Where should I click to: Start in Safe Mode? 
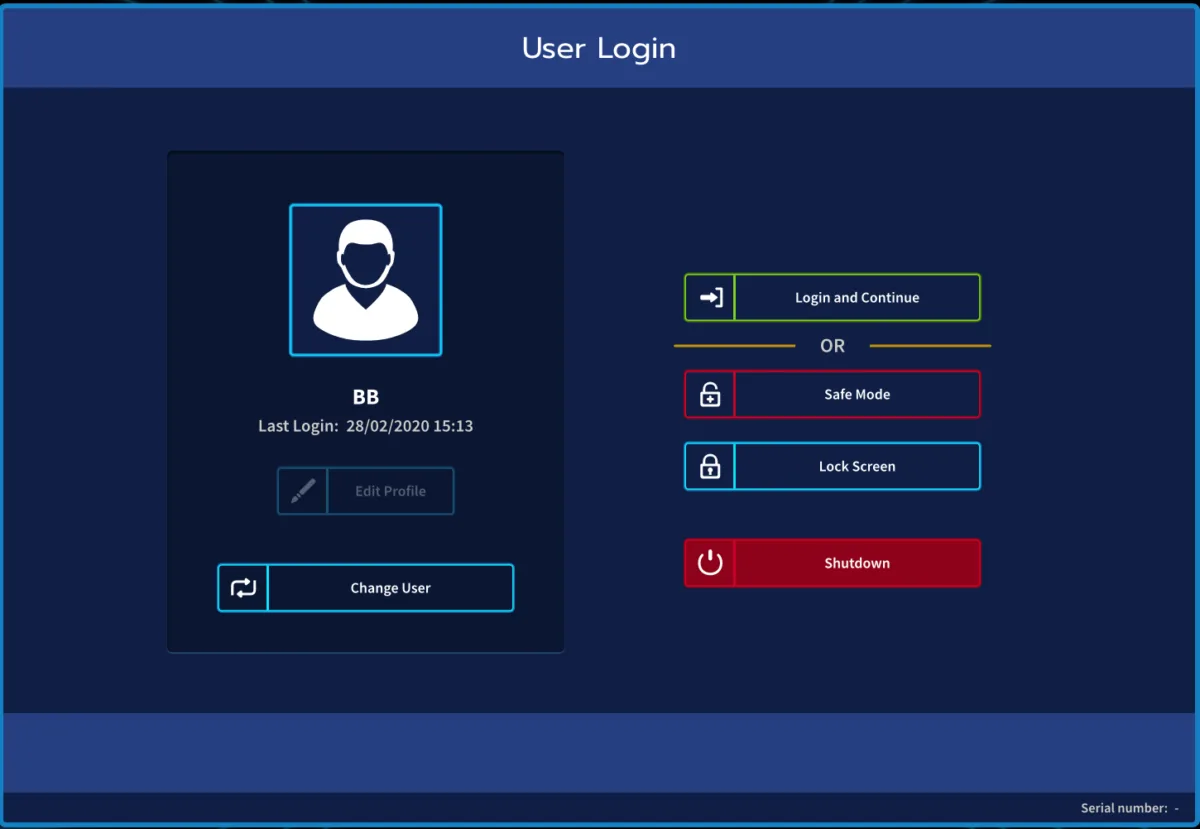point(832,395)
